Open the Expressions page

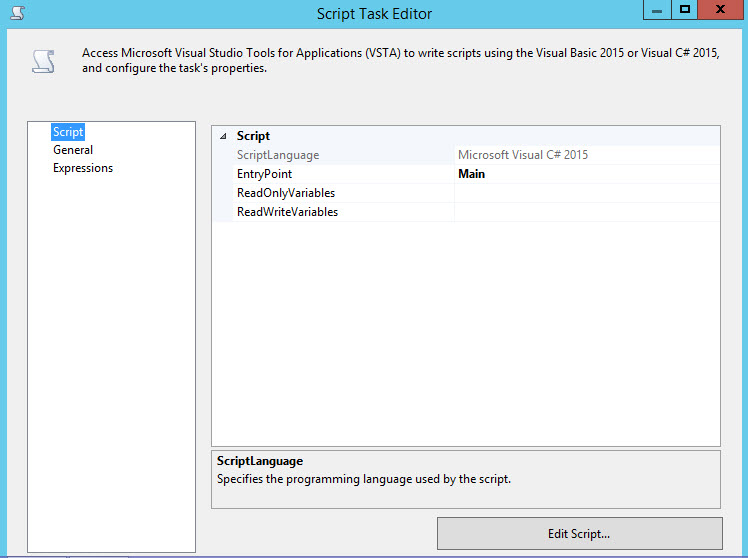click(83, 168)
